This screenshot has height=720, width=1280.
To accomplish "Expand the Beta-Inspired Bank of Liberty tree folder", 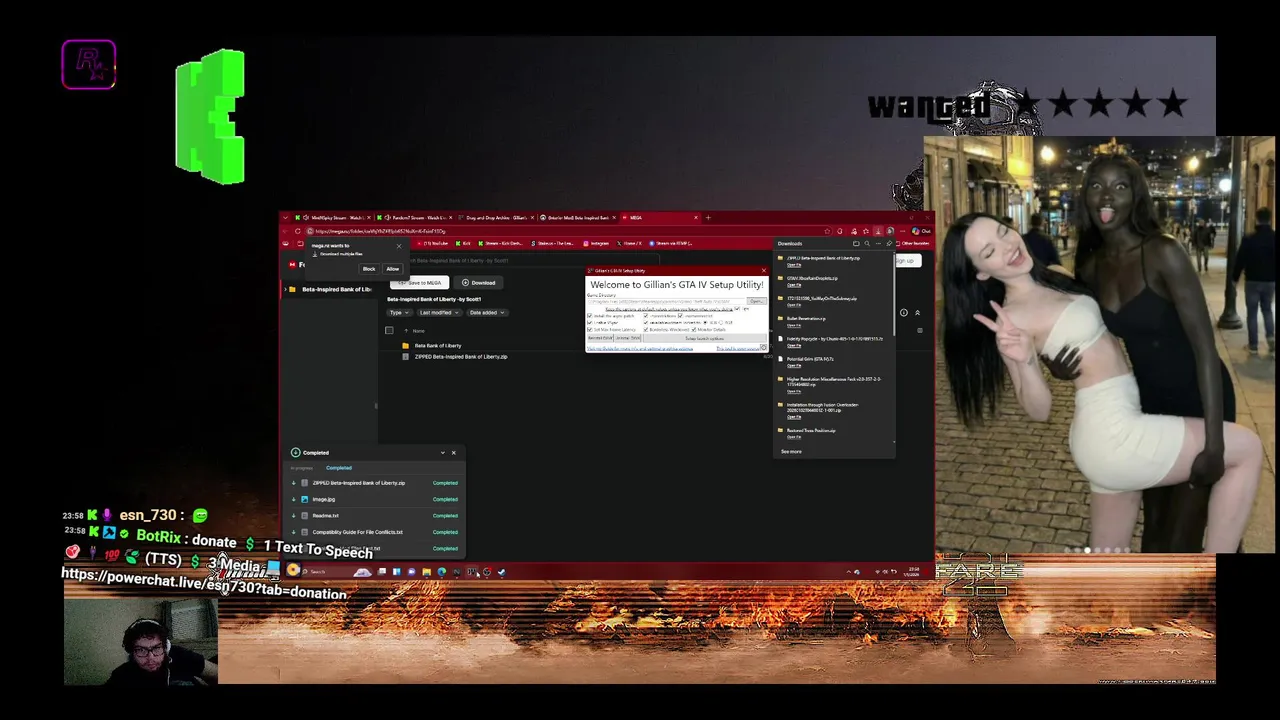I will (x=286, y=289).
